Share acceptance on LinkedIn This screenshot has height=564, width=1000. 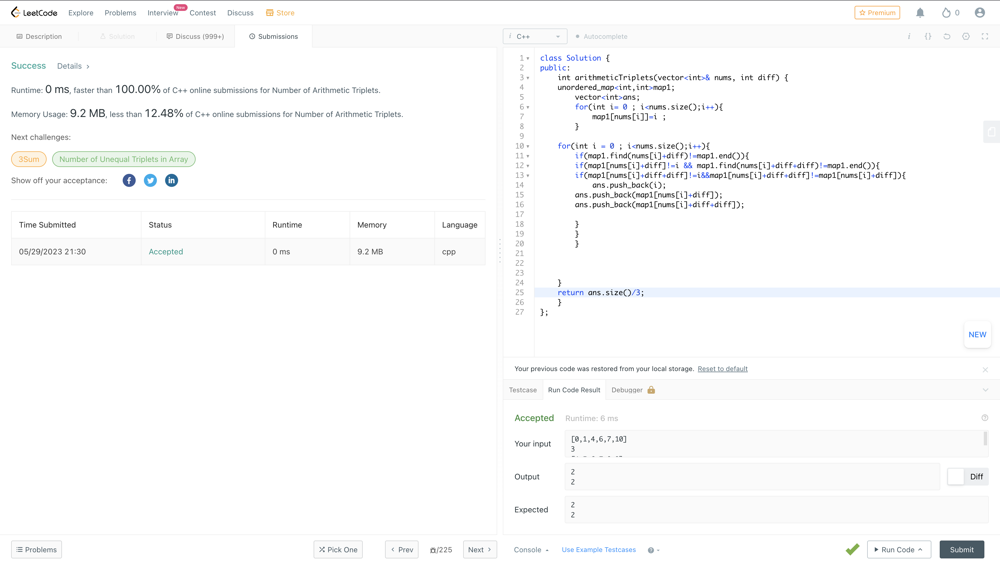171,181
